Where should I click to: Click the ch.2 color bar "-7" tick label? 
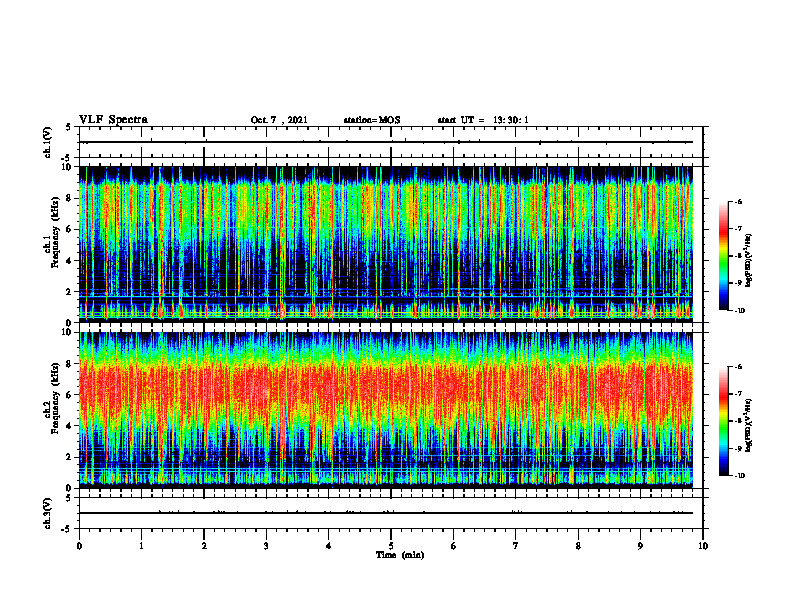739,394
